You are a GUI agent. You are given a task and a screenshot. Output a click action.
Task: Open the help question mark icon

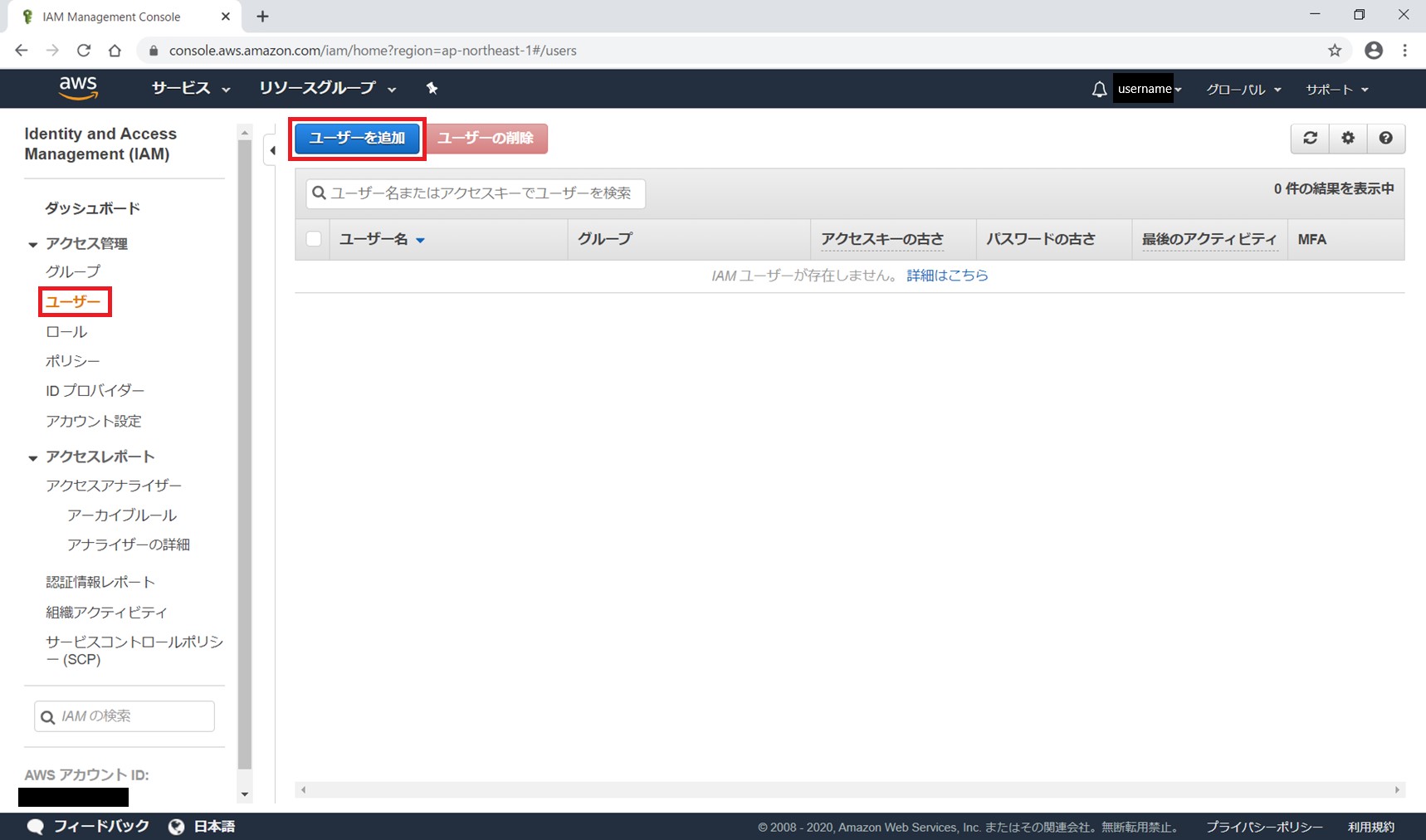click(1386, 138)
